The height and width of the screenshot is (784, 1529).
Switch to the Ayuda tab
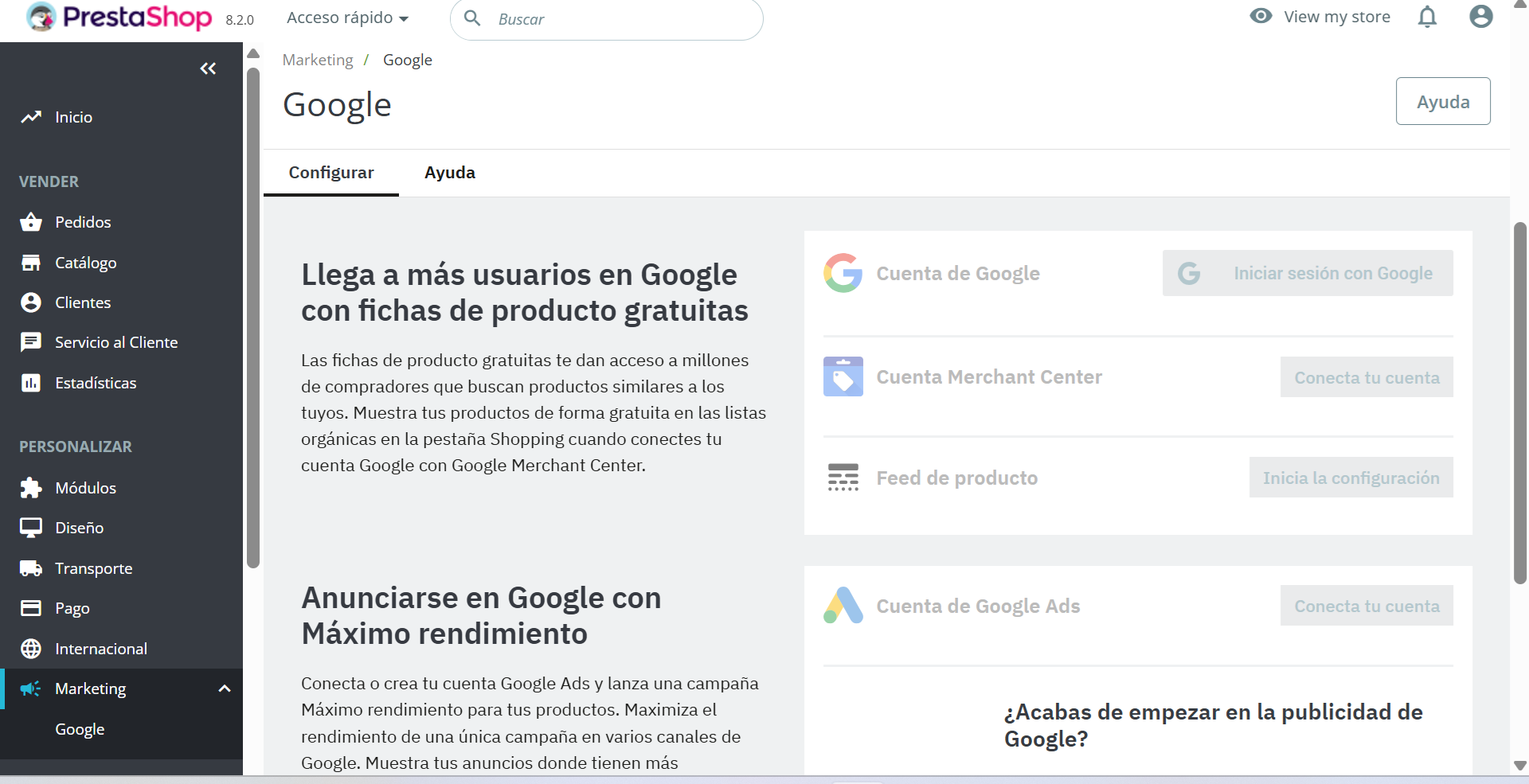[x=450, y=173]
